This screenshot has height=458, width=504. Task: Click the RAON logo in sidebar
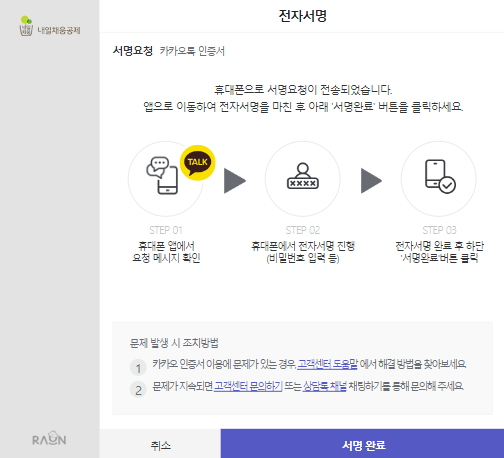[49, 438]
